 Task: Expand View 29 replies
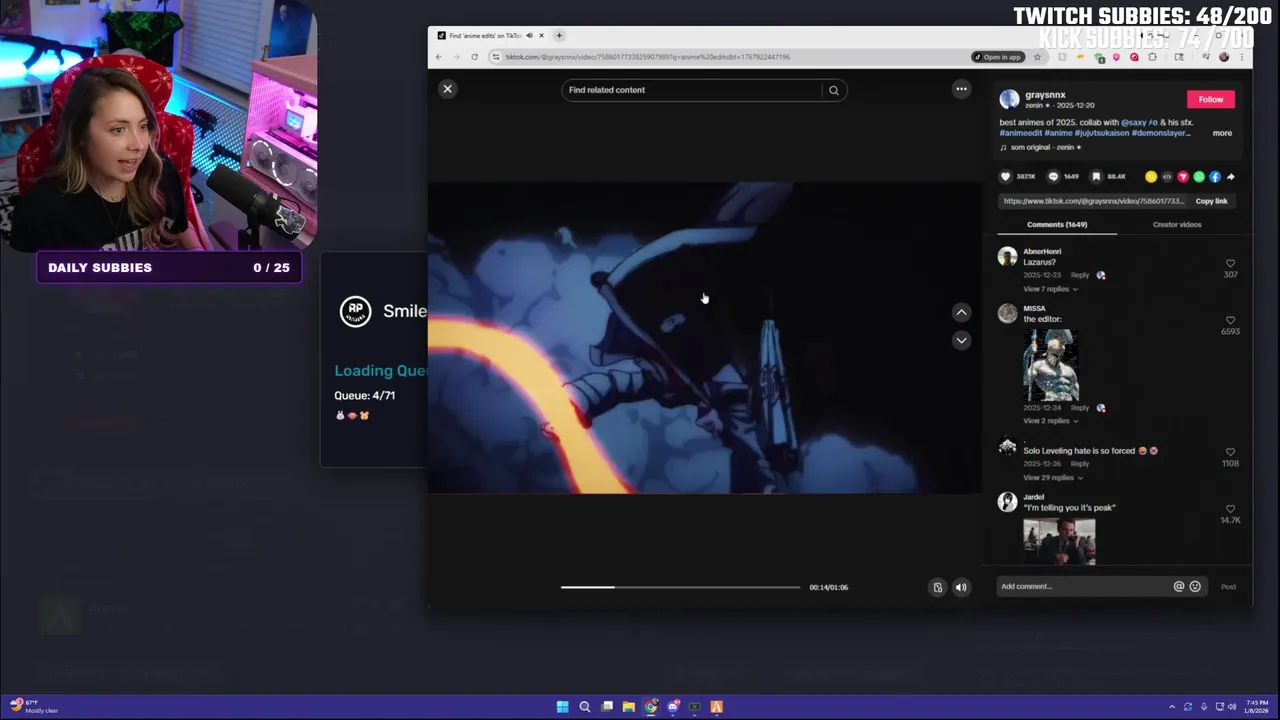[1053, 478]
